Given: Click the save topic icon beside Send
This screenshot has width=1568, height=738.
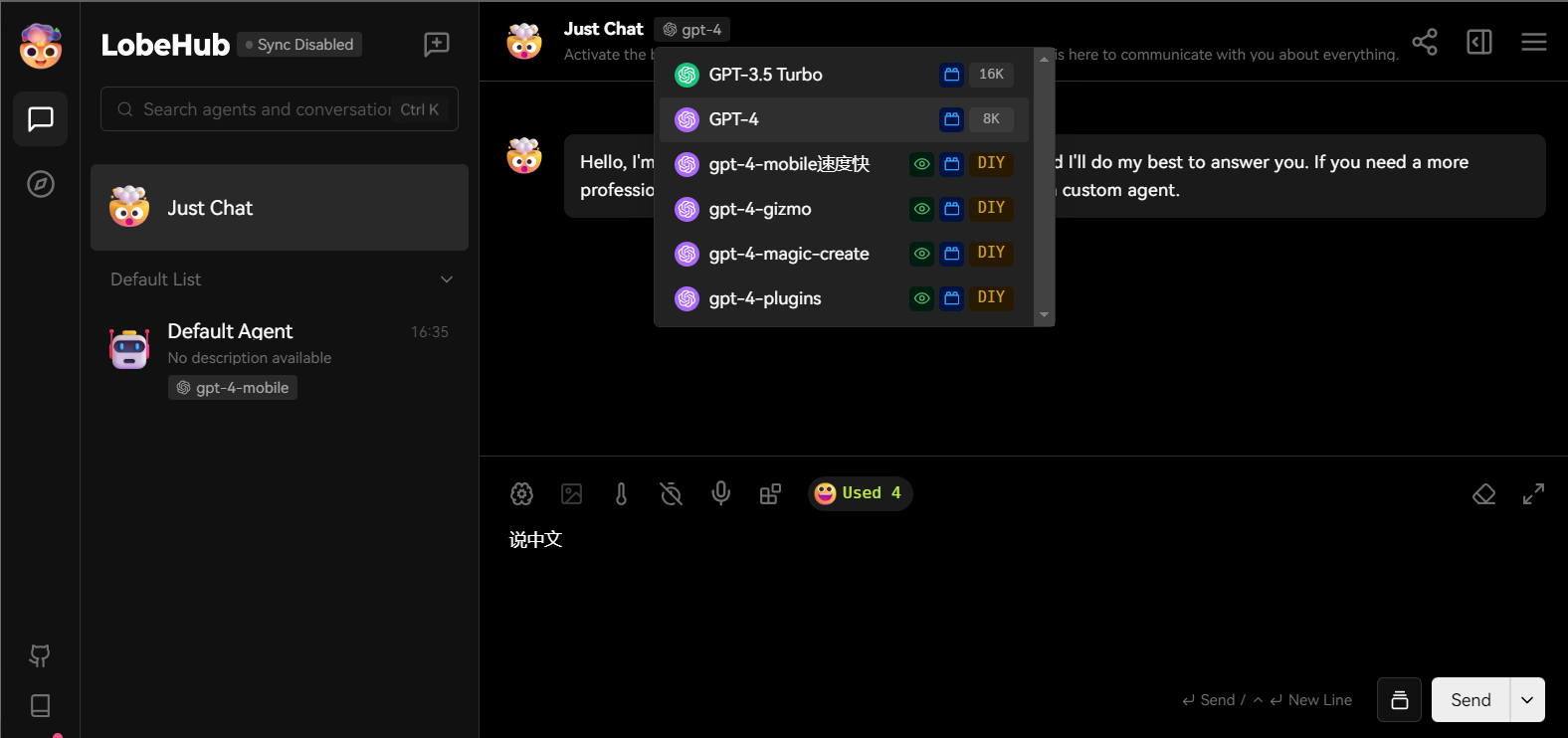Looking at the screenshot, I should click(1399, 699).
